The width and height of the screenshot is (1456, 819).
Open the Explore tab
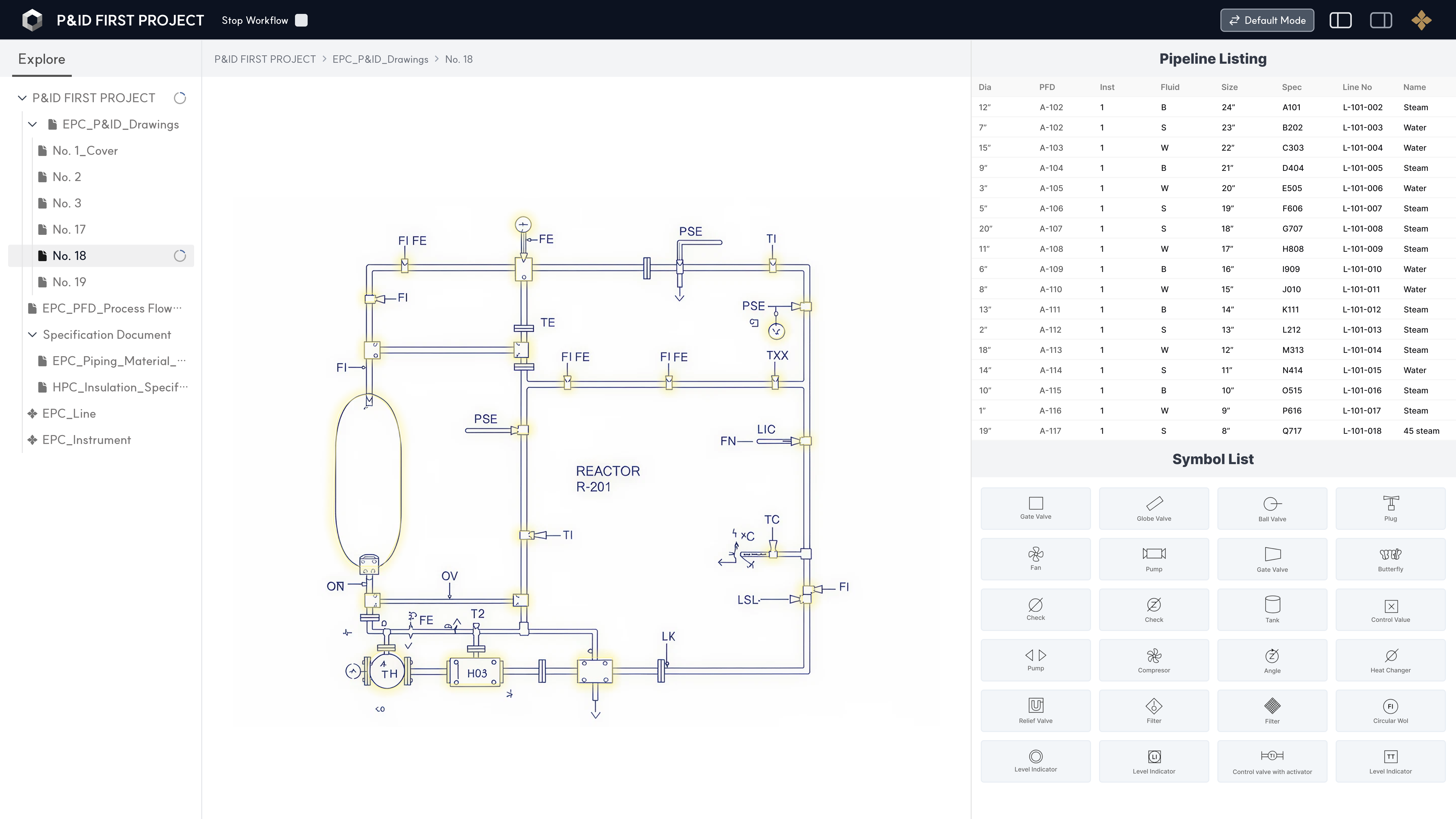[42, 59]
